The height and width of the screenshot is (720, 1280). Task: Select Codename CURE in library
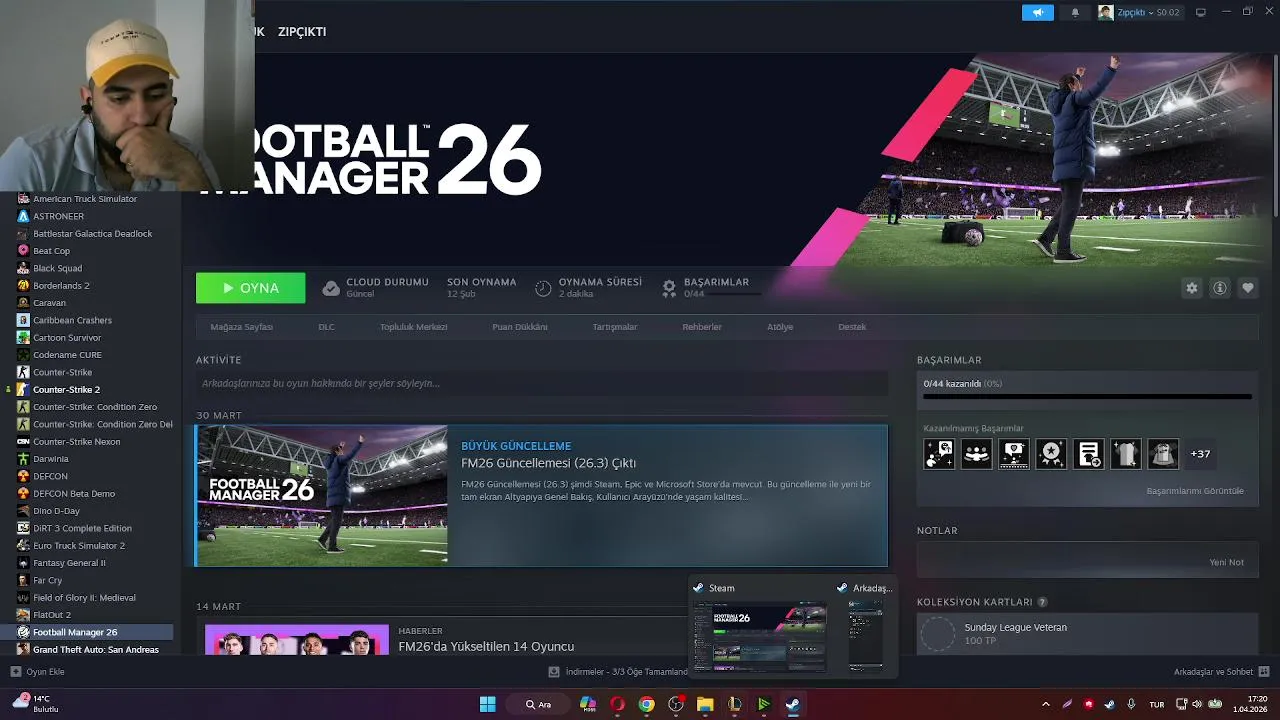tap(67, 355)
